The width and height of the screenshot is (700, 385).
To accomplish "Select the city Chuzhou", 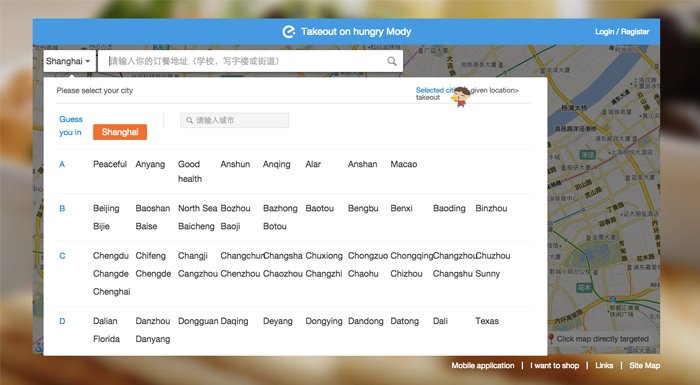I will pos(492,255).
